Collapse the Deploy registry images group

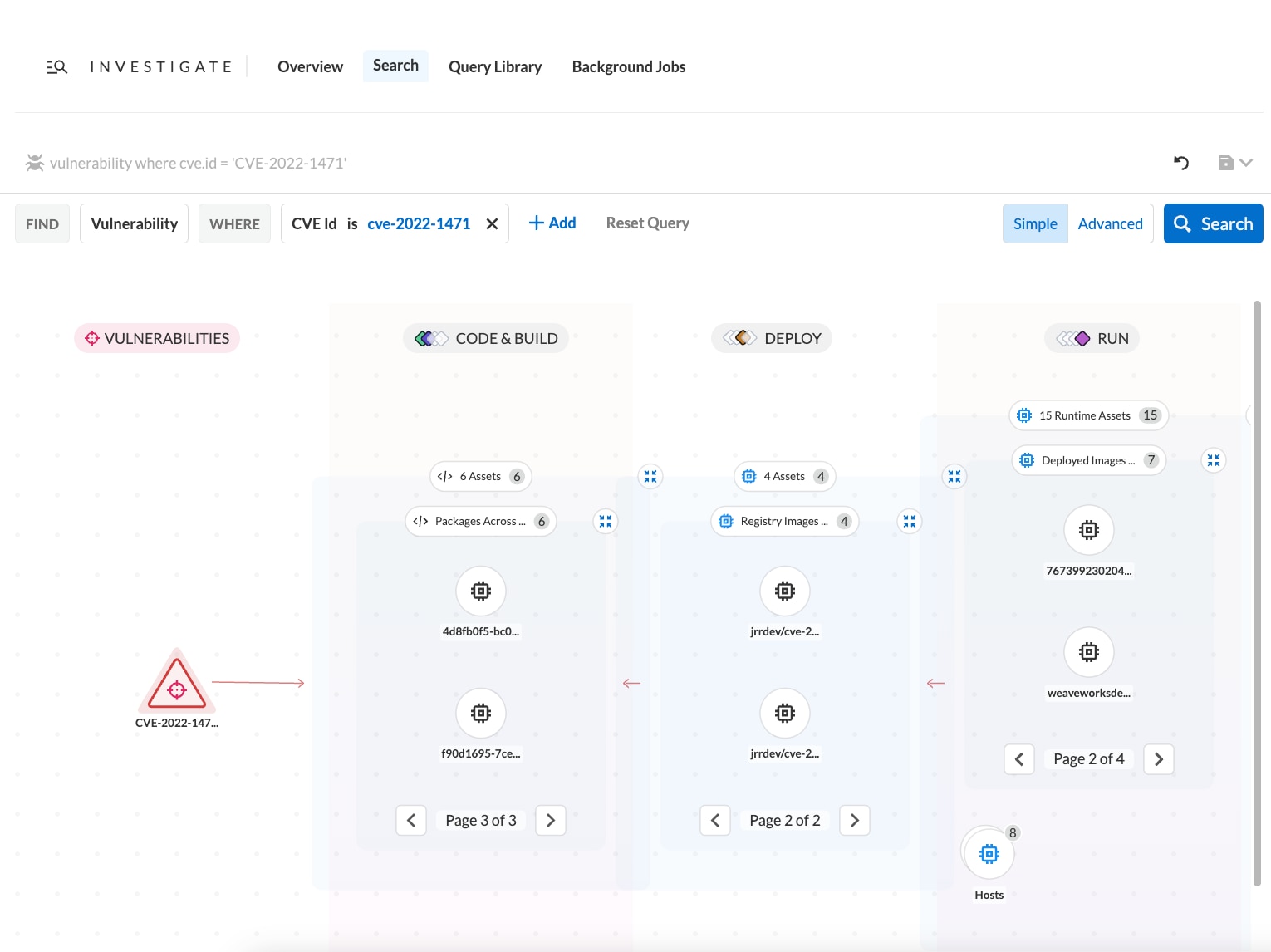(x=910, y=521)
